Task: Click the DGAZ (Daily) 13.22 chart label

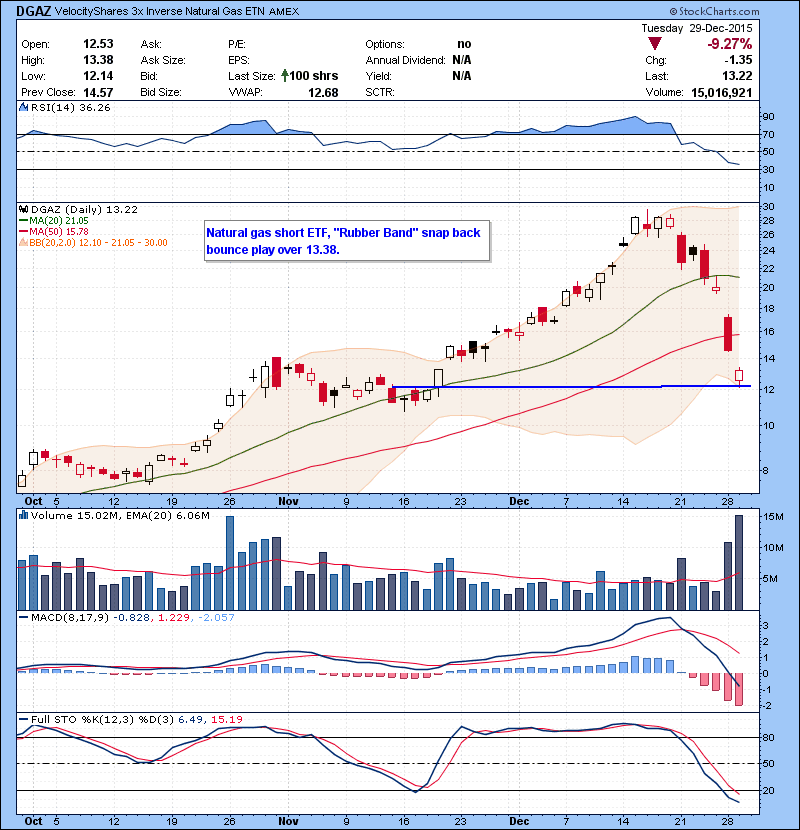Action: (84, 210)
